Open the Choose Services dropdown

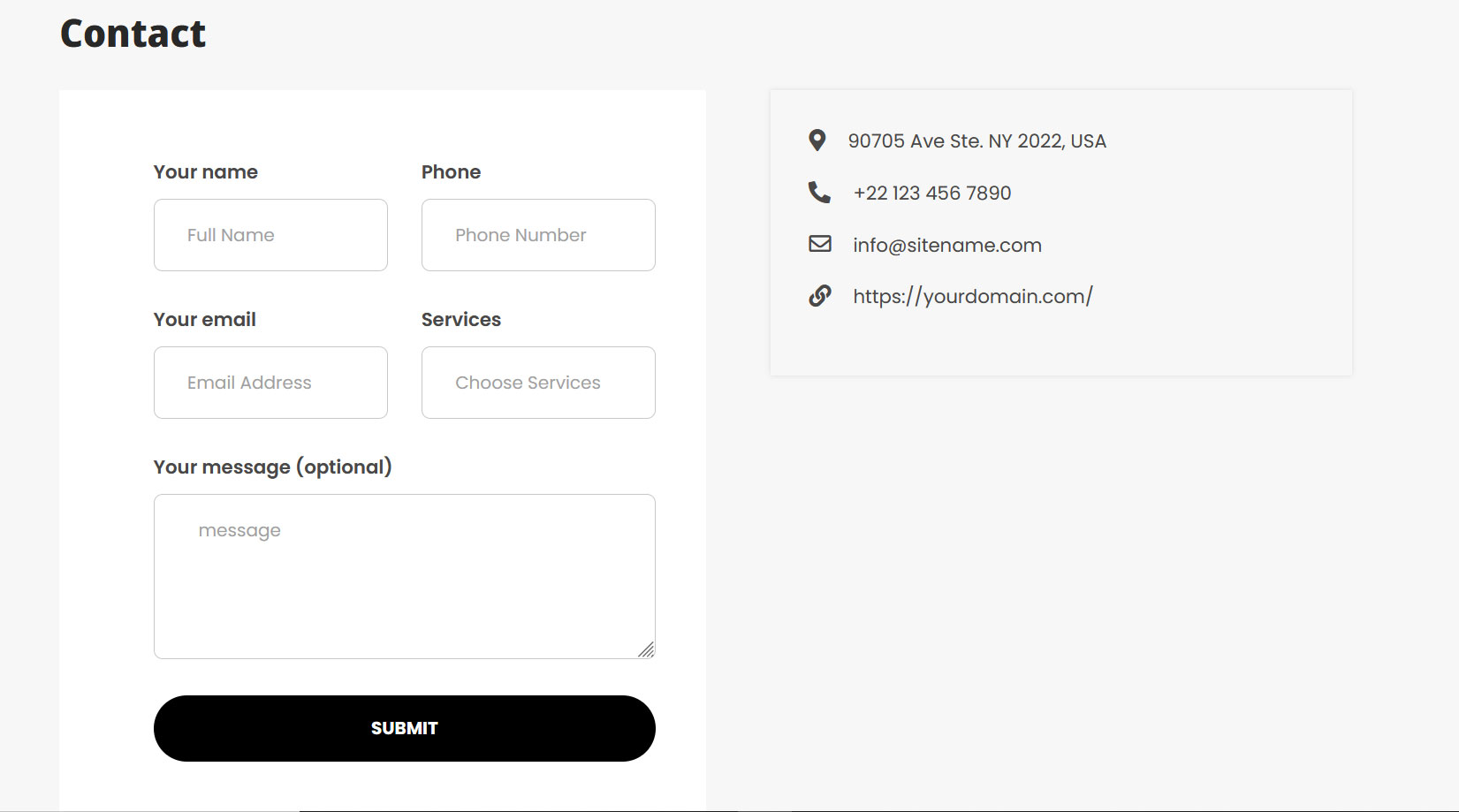[538, 383]
